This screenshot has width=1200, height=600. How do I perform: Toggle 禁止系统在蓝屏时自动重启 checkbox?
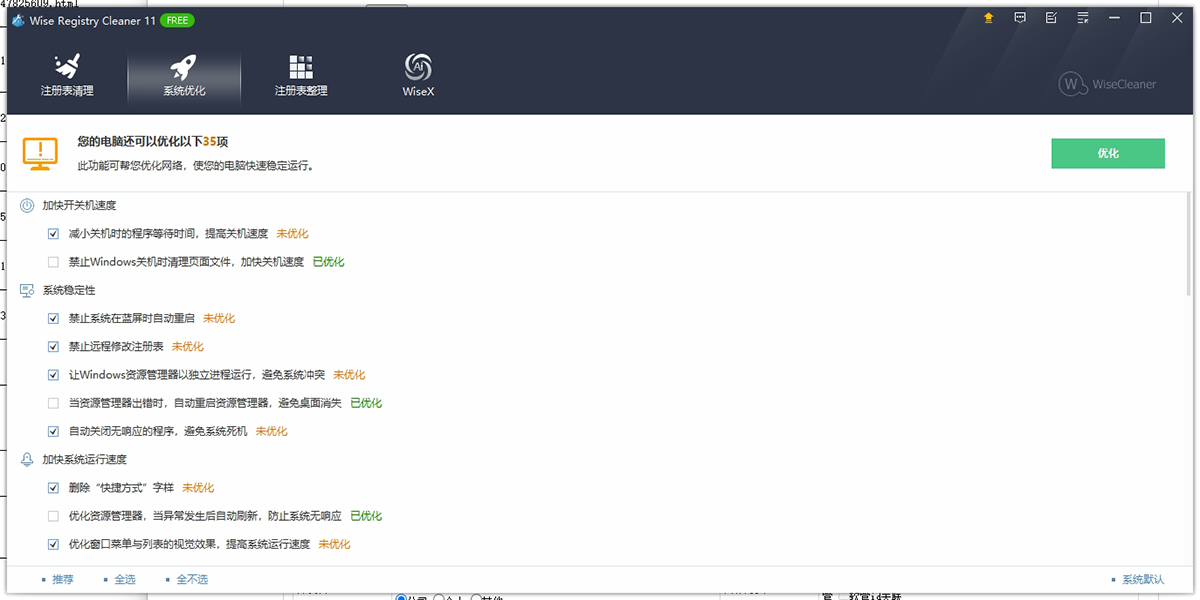coord(54,319)
